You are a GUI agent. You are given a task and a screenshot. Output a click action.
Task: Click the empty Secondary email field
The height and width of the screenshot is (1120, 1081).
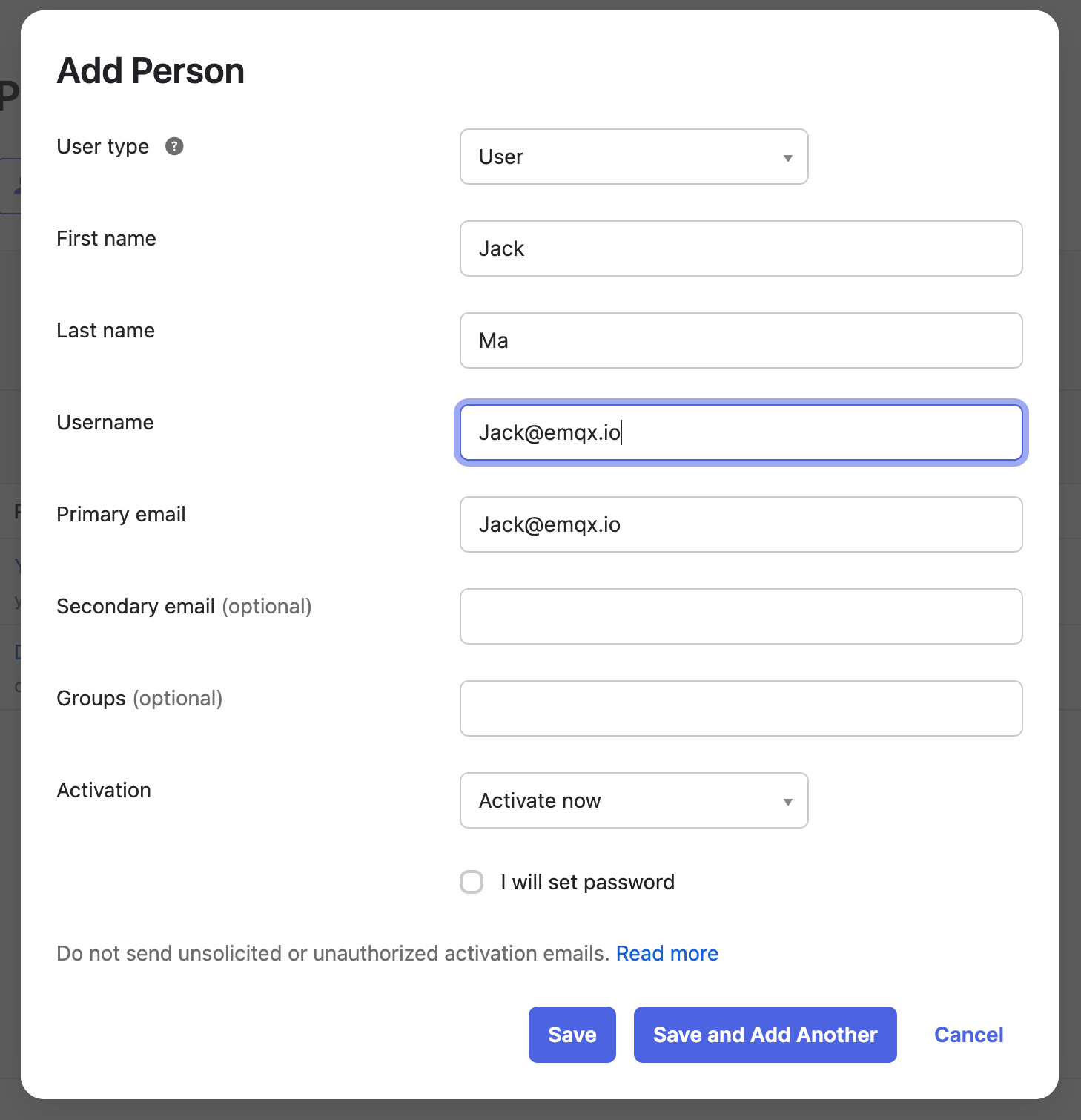[x=741, y=616]
